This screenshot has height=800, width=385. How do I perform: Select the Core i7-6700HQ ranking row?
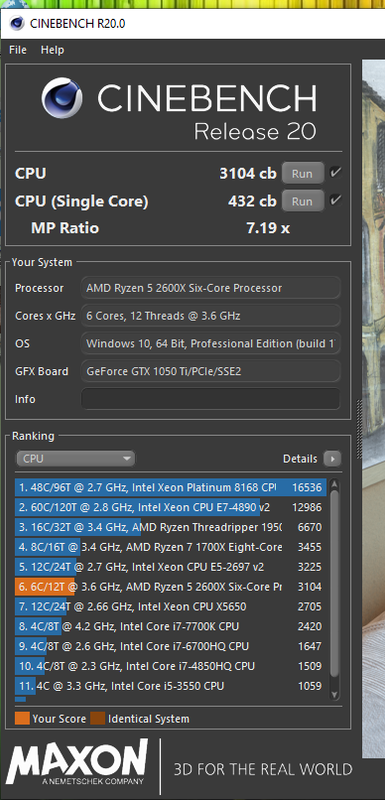click(170, 646)
